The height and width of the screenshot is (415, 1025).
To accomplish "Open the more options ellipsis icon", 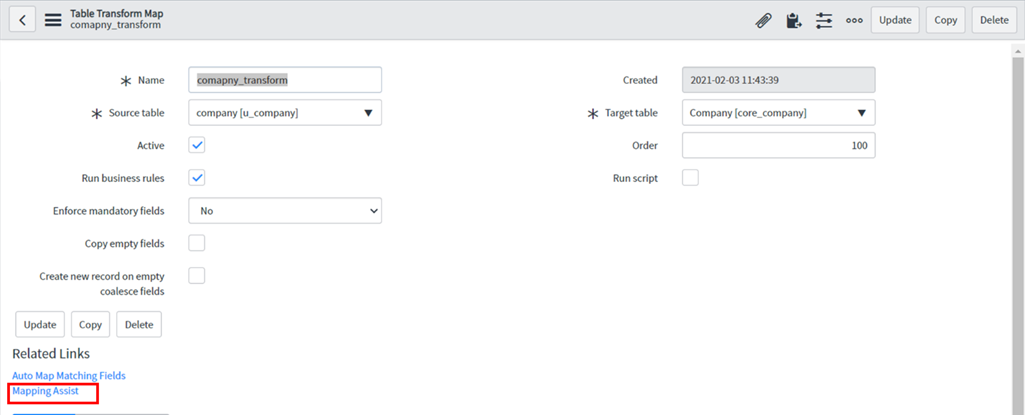I will (x=854, y=20).
